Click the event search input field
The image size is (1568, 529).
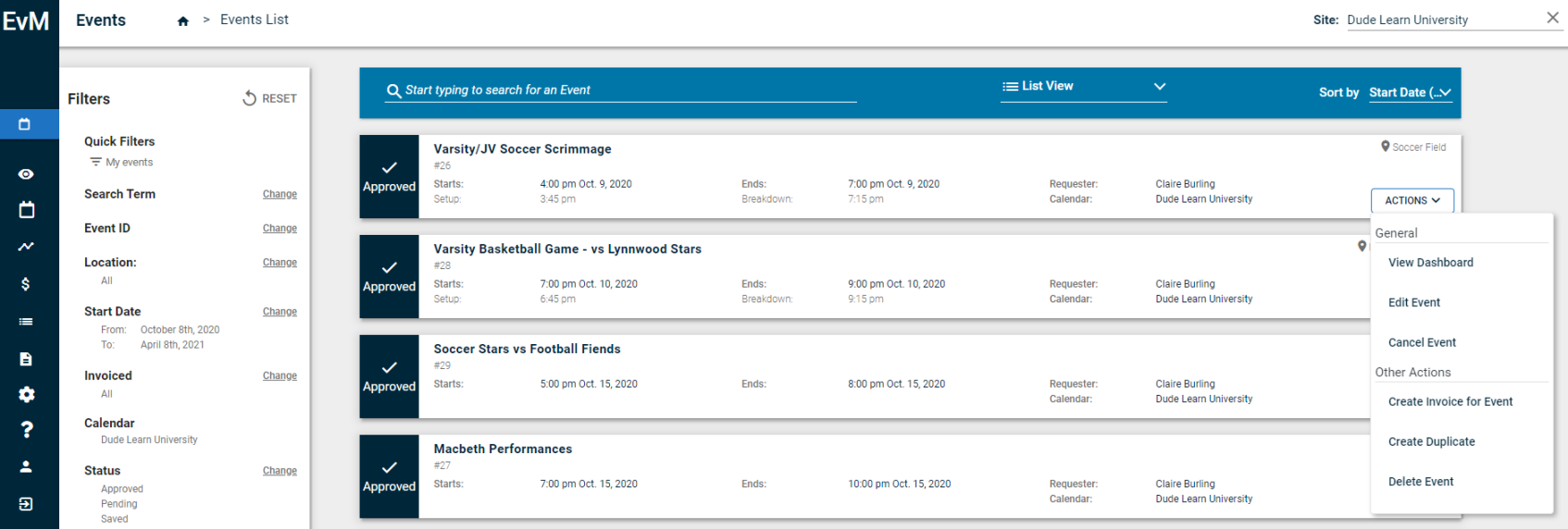[x=621, y=90]
